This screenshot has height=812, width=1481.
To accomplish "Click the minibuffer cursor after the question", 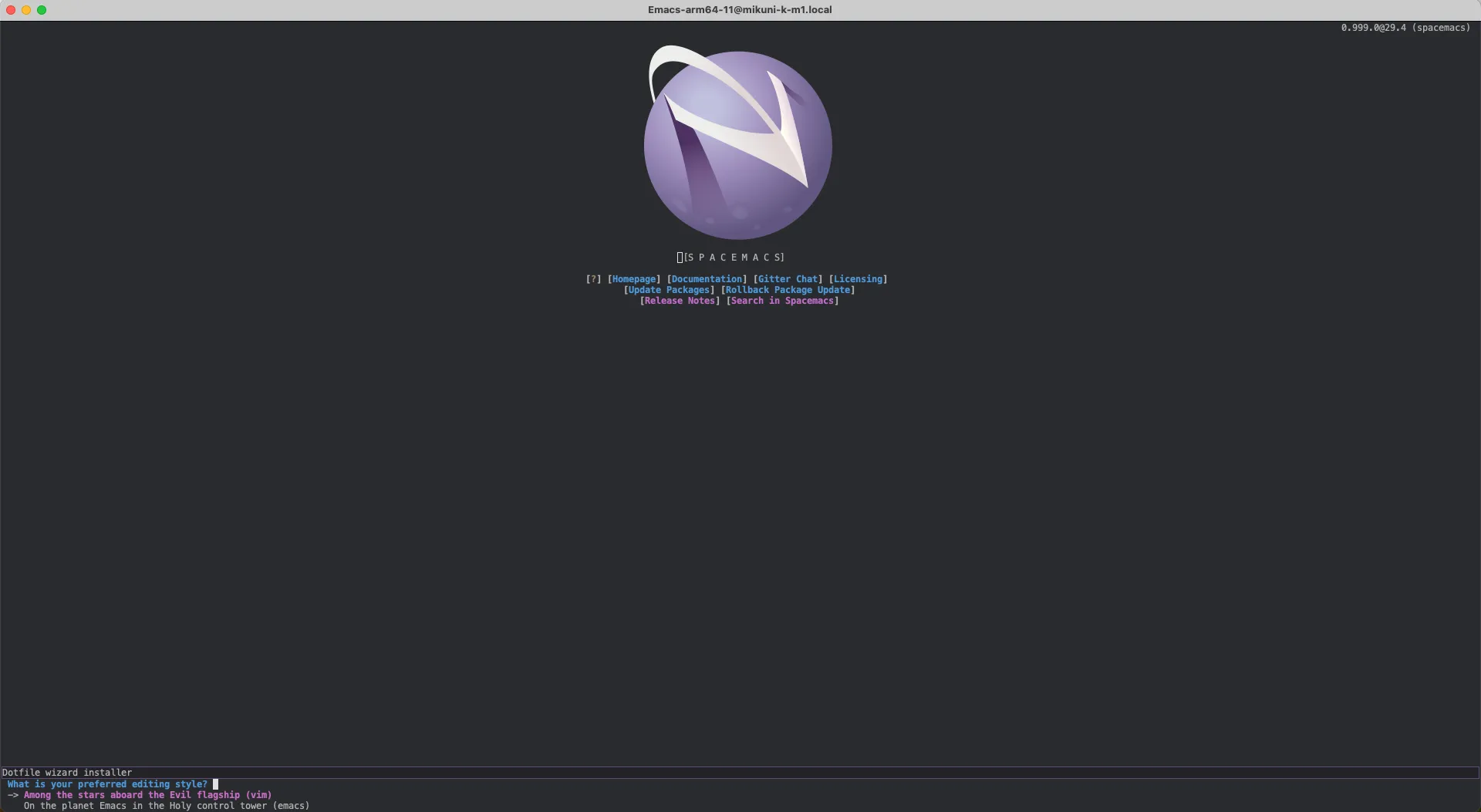I will (x=215, y=783).
